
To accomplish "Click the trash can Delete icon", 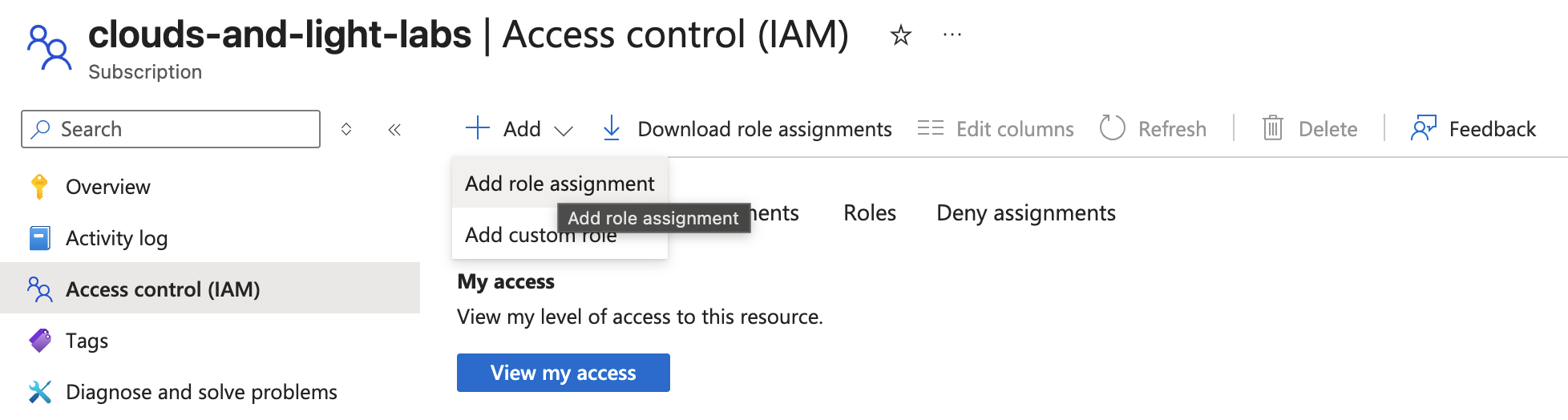I will (1273, 128).
